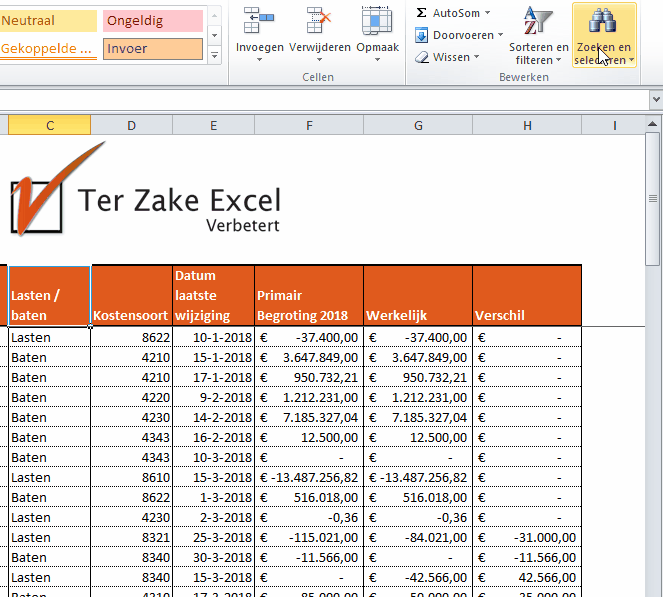Click Primair Begroting cell -115.021,00
The width and height of the screenshot is (663, 597).
click(x=309, y=538)
